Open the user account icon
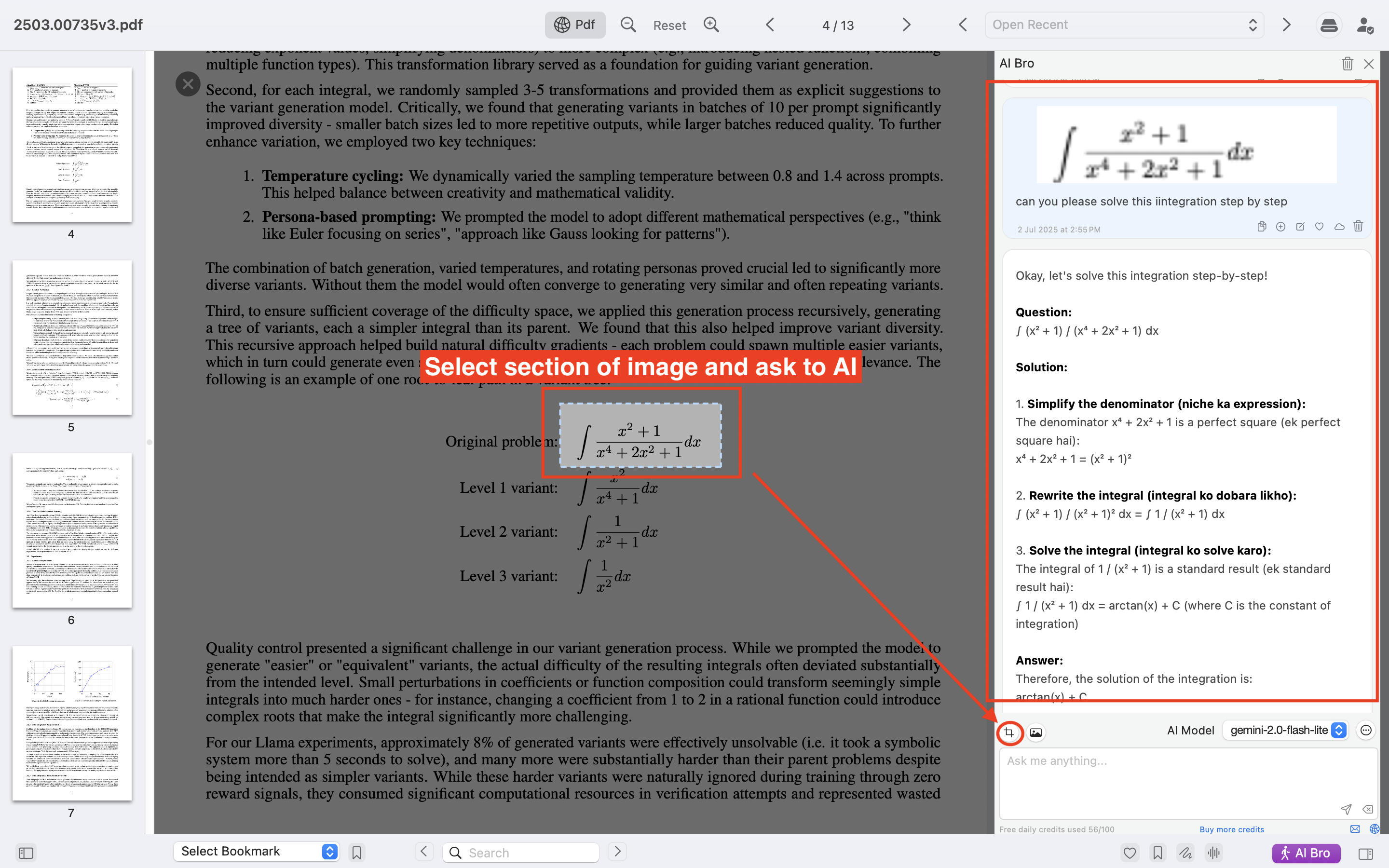 coord(1365,25)
